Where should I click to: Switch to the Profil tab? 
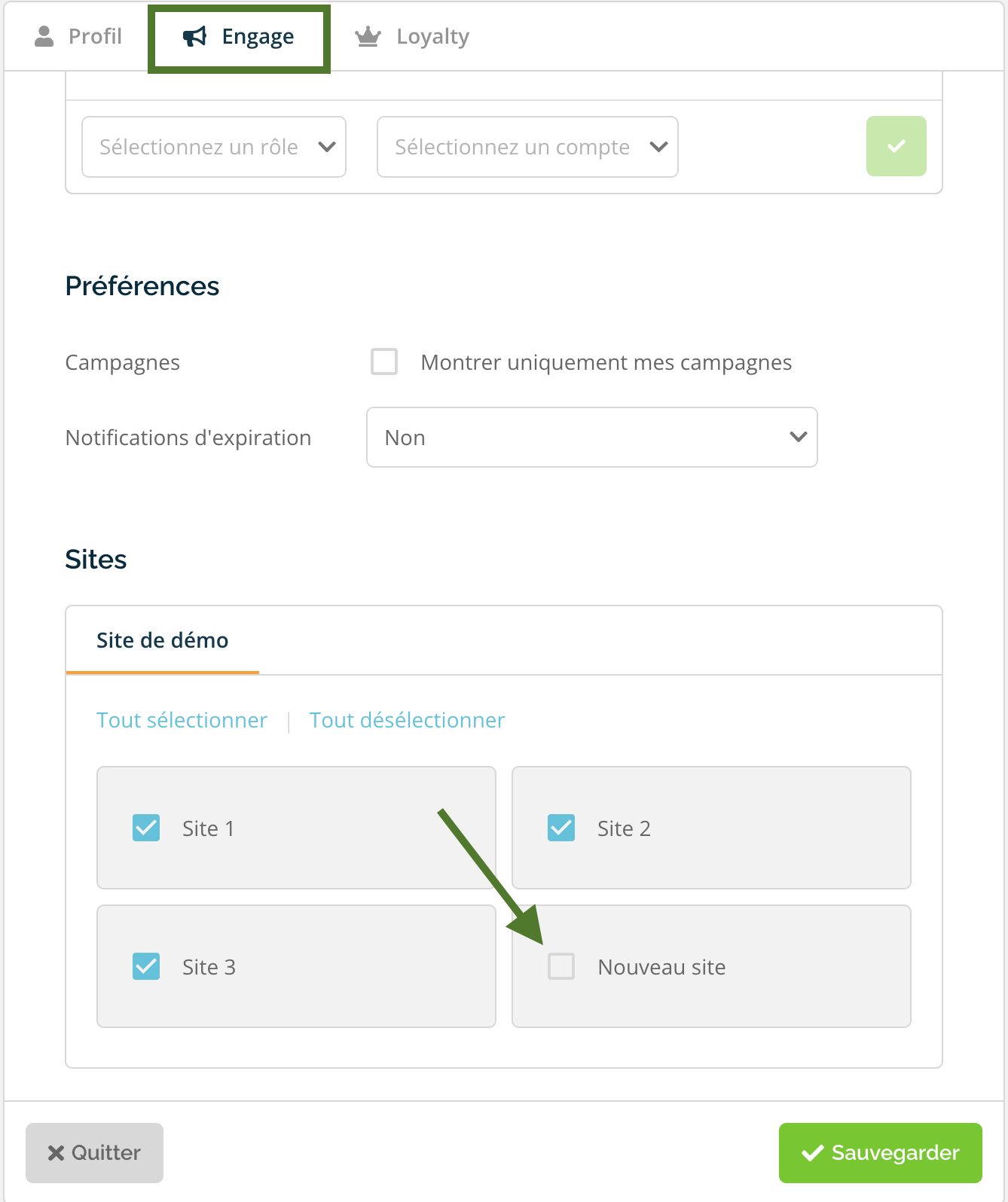click(x=78, y=36)
